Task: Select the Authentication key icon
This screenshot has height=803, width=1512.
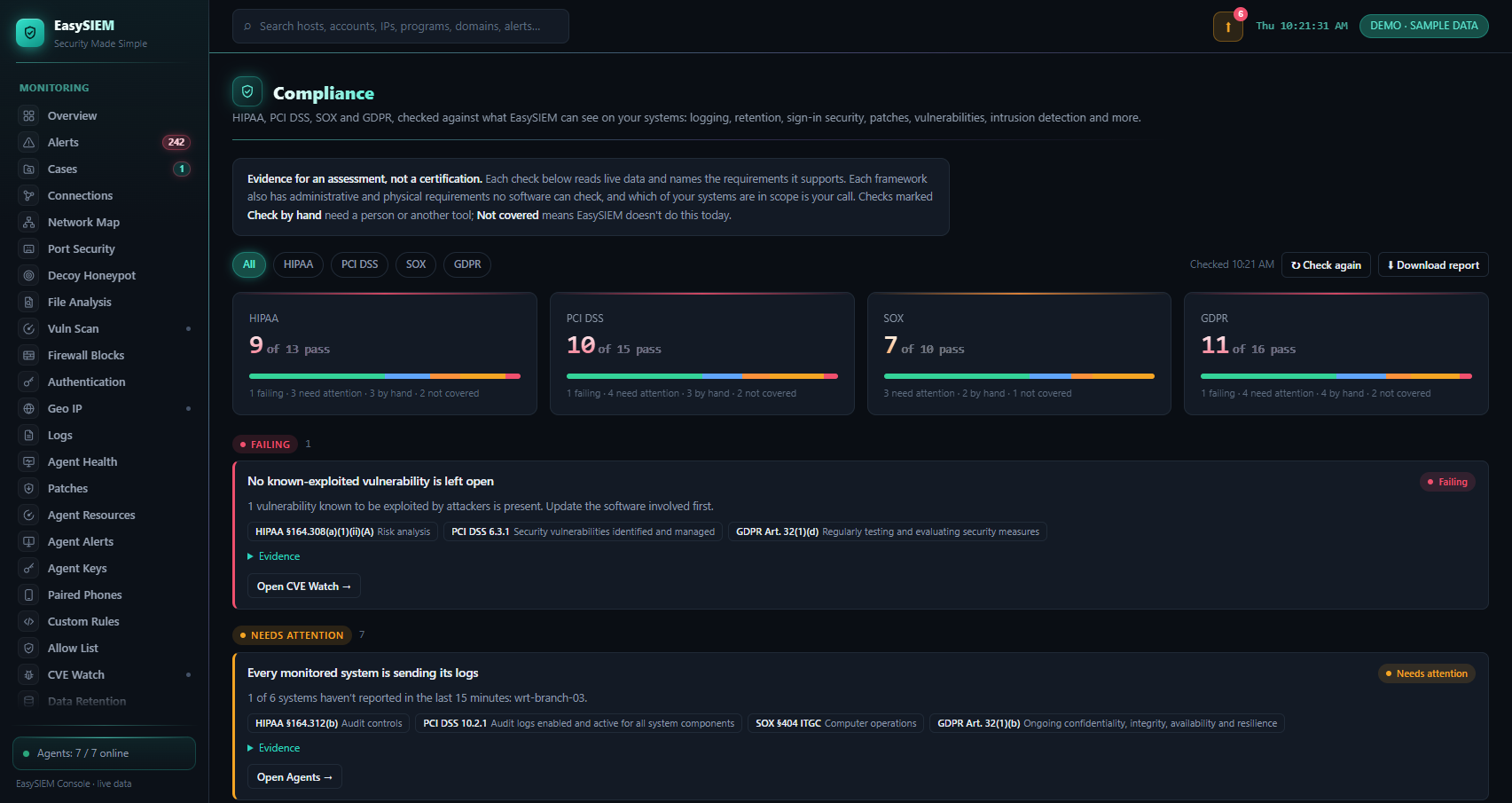Action: tap(29, 382)
